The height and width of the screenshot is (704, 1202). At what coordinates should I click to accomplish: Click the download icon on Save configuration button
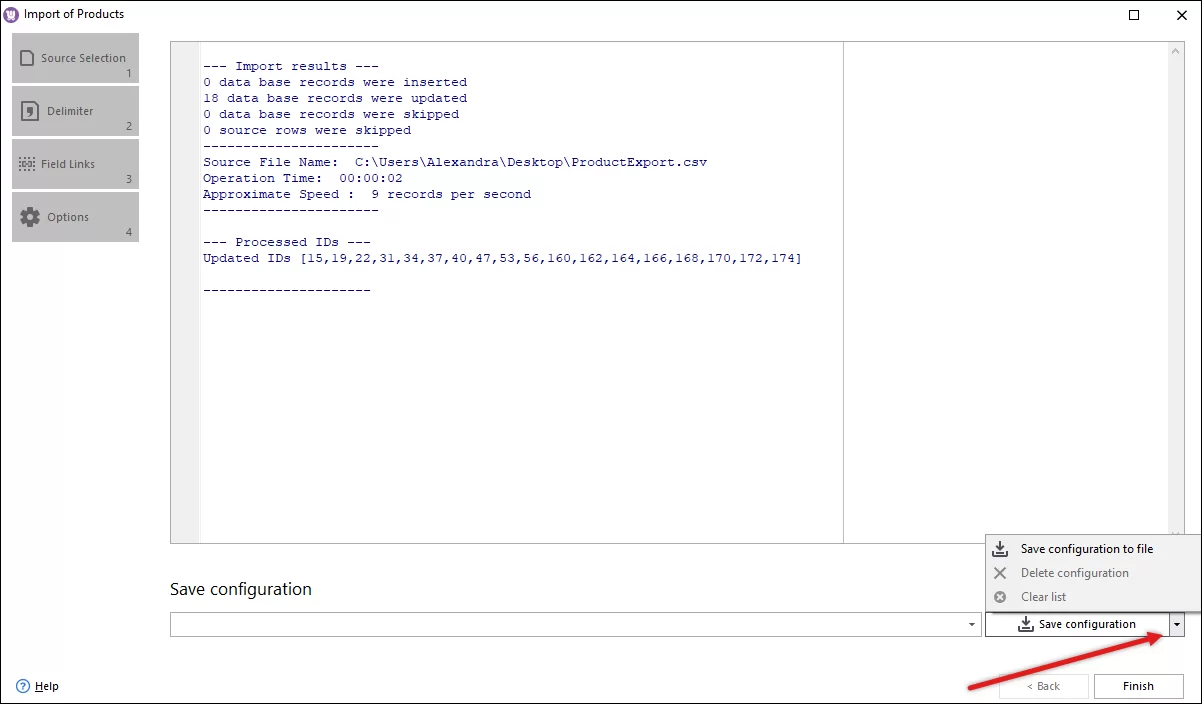[1024, 623]
